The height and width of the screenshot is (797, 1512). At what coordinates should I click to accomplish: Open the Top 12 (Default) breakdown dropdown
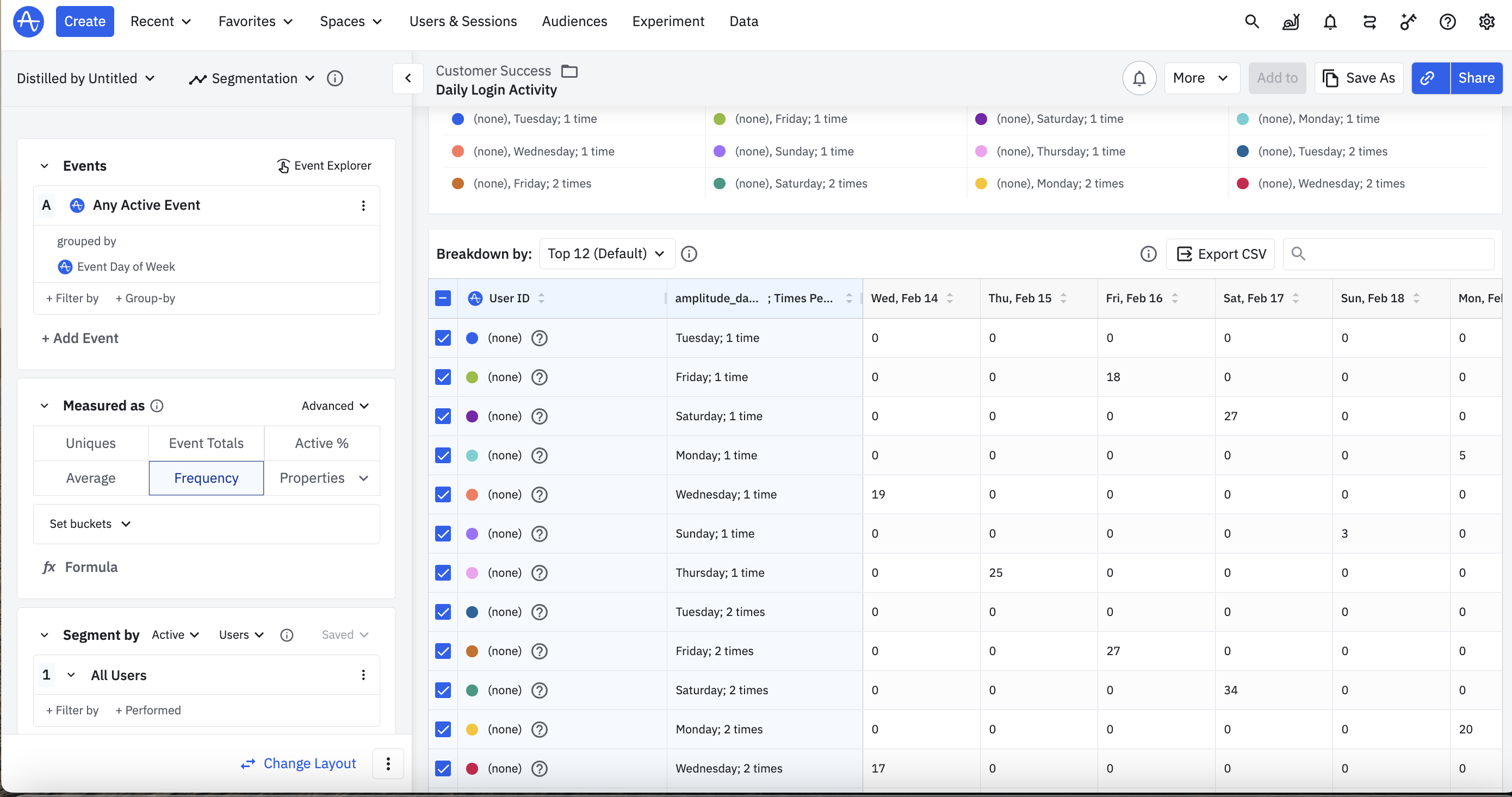[x=606, y=253]
